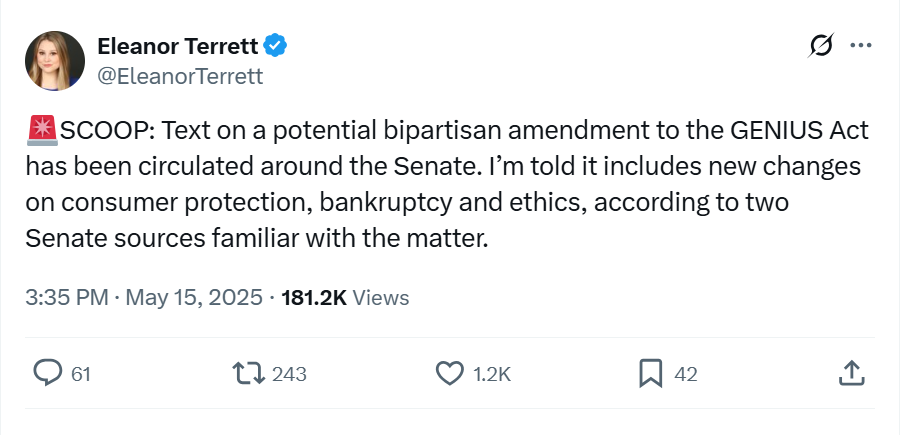Screen dimensions: 909x435
Task: Open the @EleanorTerrett handle link
Action: pos(180,76)
